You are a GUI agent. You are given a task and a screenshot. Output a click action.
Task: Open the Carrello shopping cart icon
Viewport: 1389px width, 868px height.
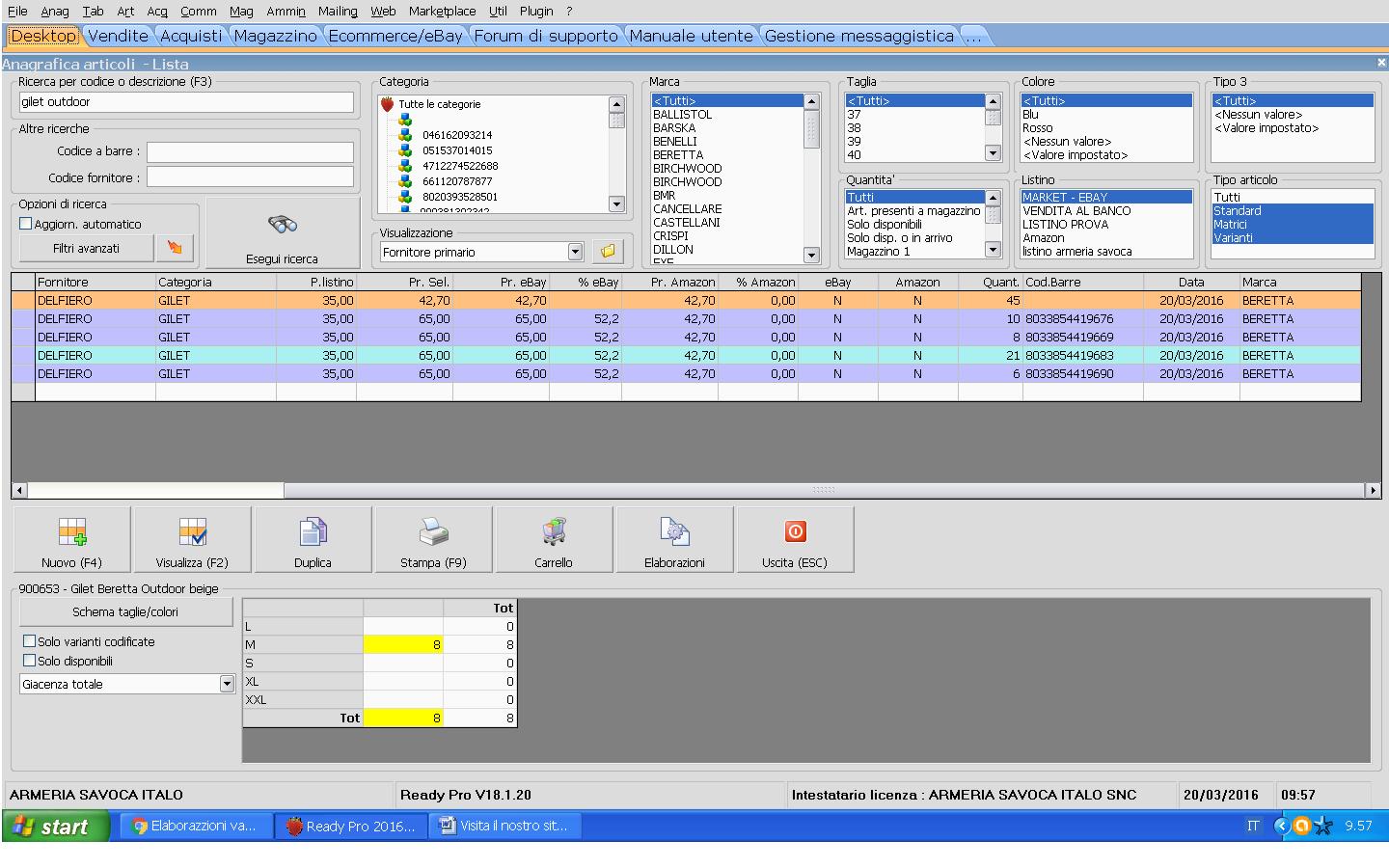click(x=554, y=531)
